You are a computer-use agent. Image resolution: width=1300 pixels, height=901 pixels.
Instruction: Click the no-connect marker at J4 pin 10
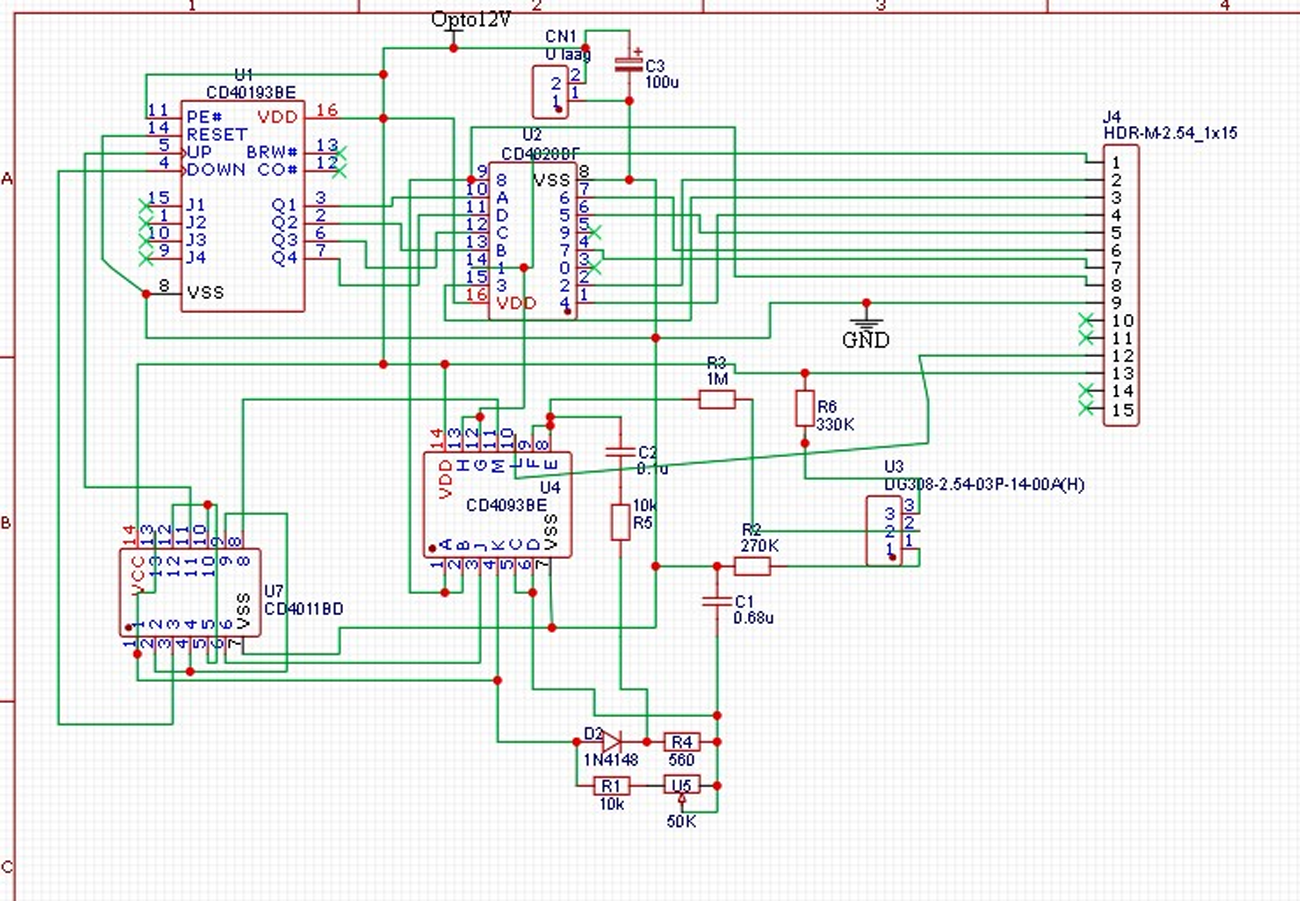click(1085, 320)
